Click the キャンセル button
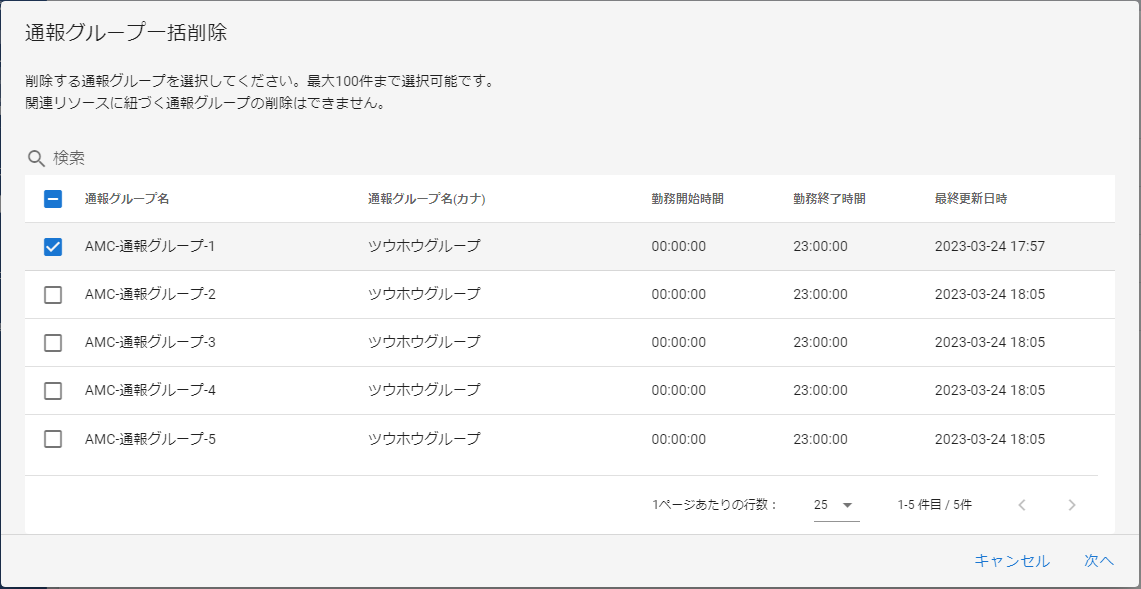Viewport: 1141px width, 589px height. (x=1012, y=561)
